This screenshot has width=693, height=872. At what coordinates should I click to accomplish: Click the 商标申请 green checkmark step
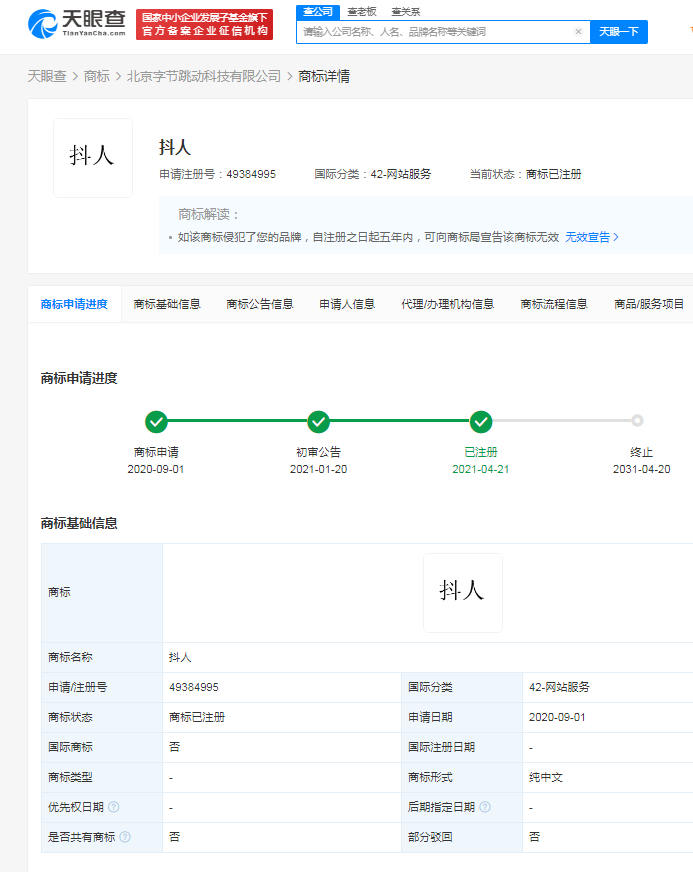click(156, 422)
